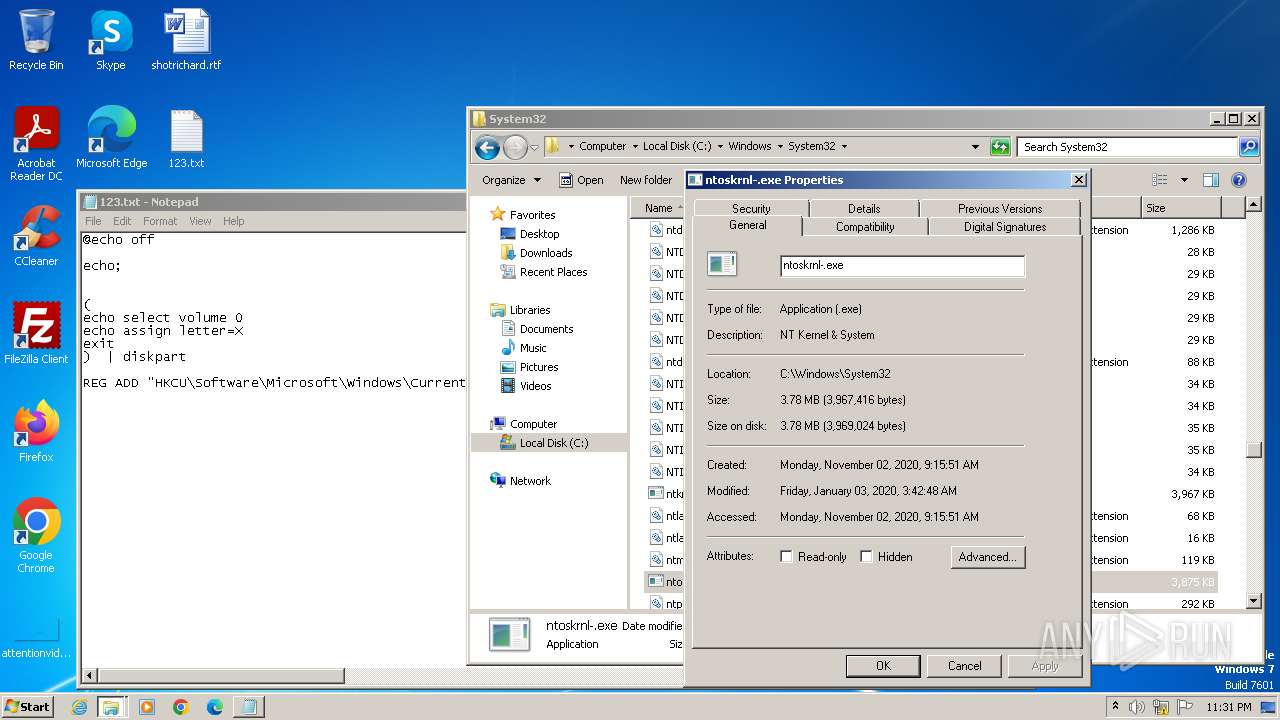
Task: Click the Open button in Explorer toolbar
Action: (x=581, y=180)
